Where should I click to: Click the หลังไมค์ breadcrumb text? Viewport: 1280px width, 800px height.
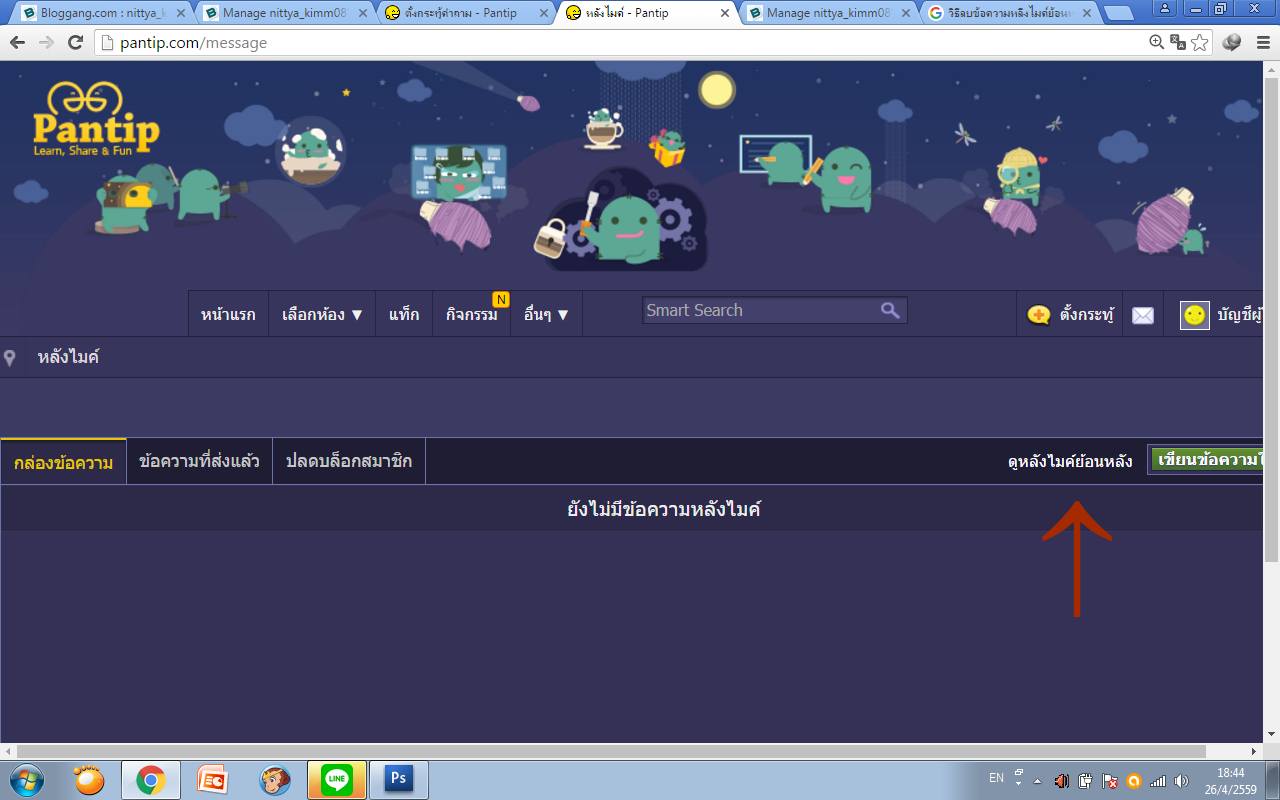(x=68, y=357)
